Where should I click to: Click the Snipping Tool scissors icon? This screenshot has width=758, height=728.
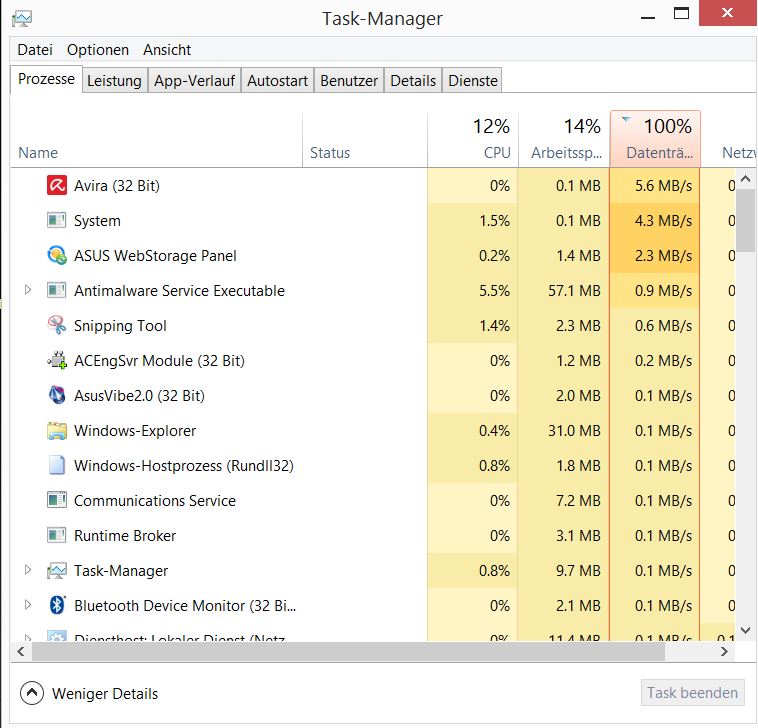tap(57, 325)
